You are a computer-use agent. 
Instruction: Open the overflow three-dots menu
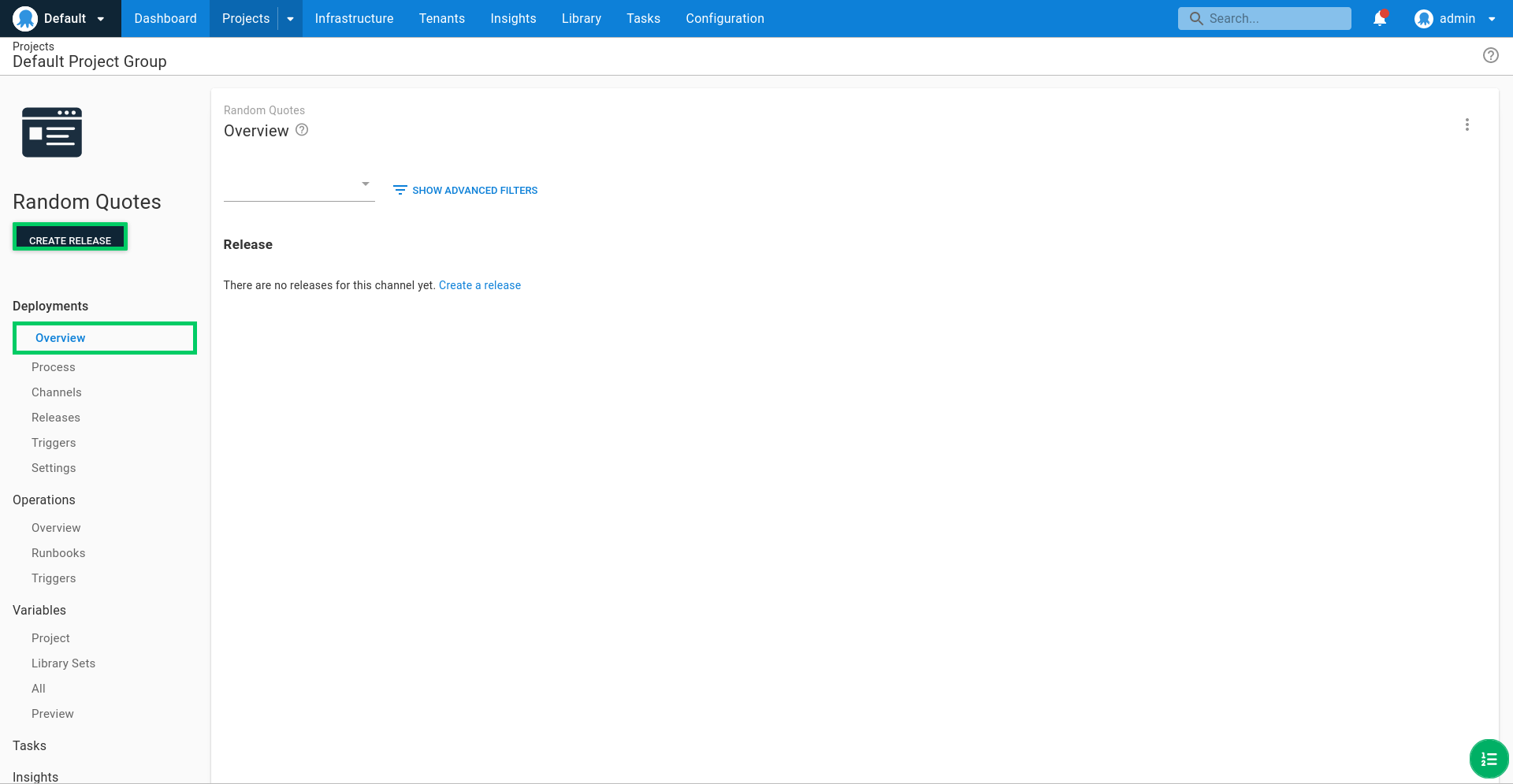pos(1467,124)
